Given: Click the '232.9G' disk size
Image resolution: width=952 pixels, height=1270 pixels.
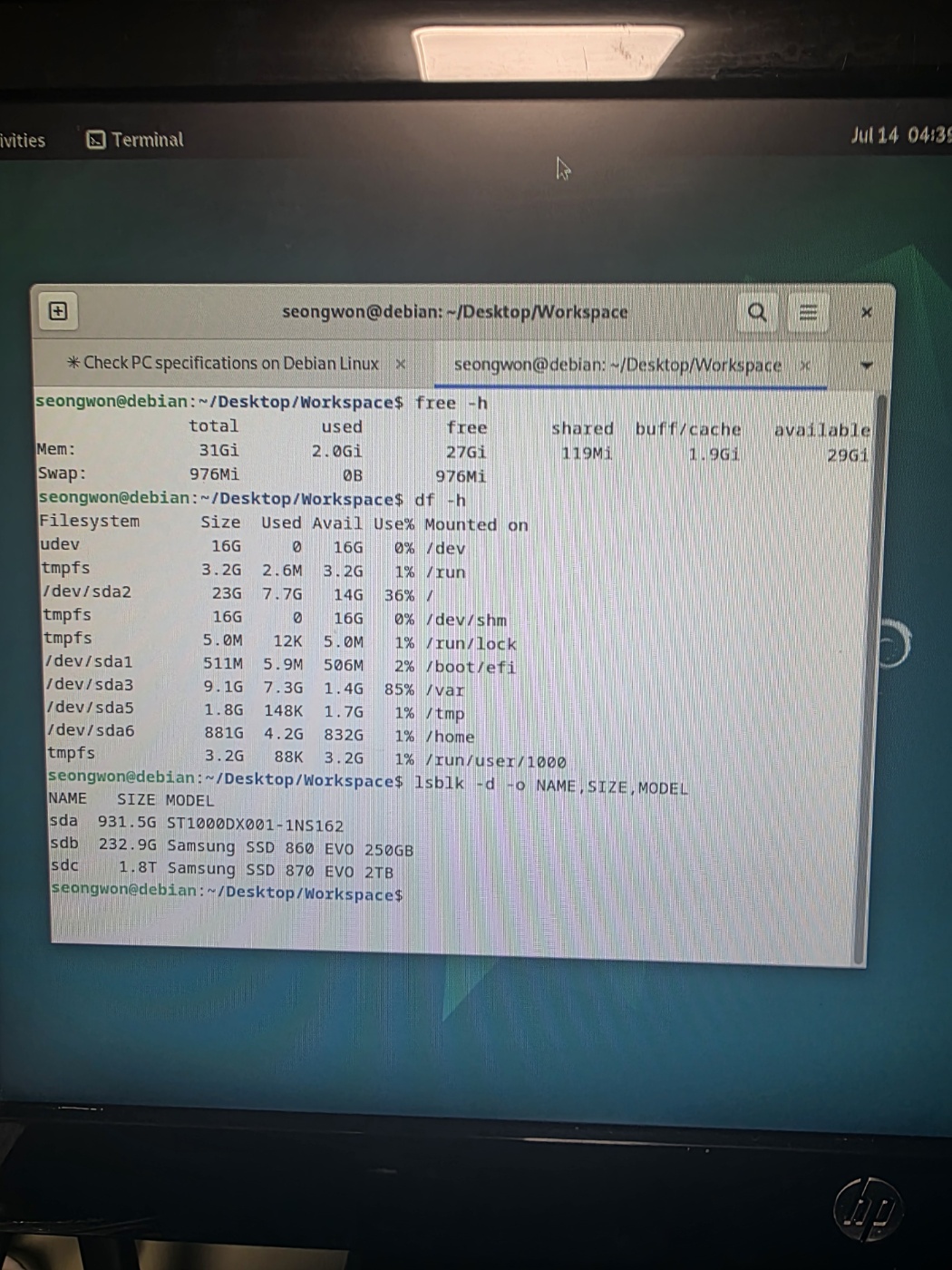Looking at the screenshot, I should coord(127,845).
